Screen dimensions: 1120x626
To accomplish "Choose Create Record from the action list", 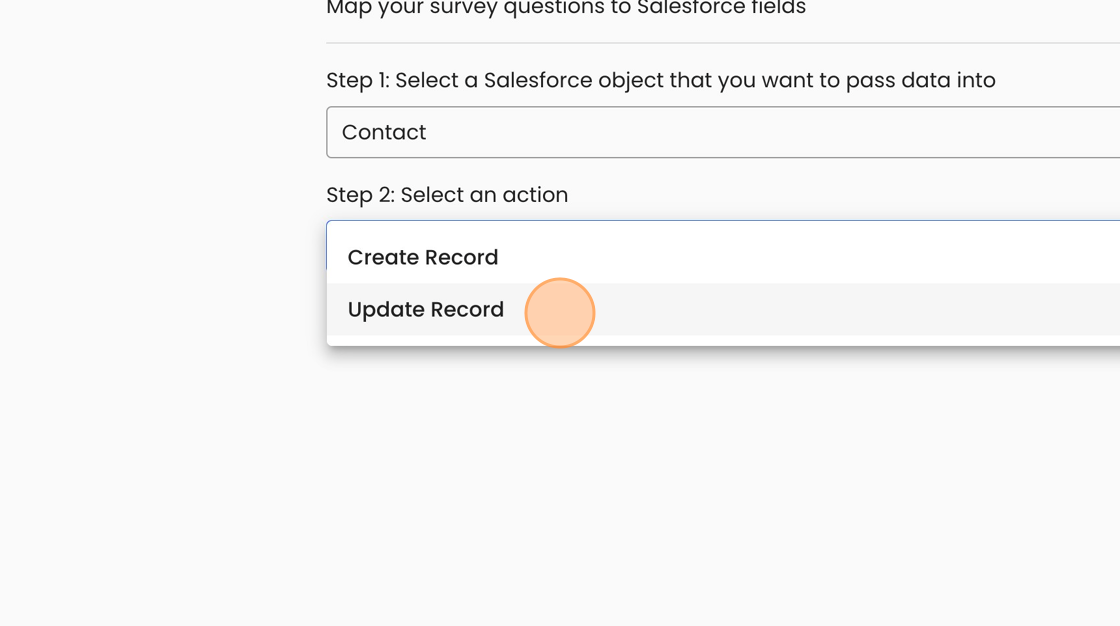I will [423, 258].
